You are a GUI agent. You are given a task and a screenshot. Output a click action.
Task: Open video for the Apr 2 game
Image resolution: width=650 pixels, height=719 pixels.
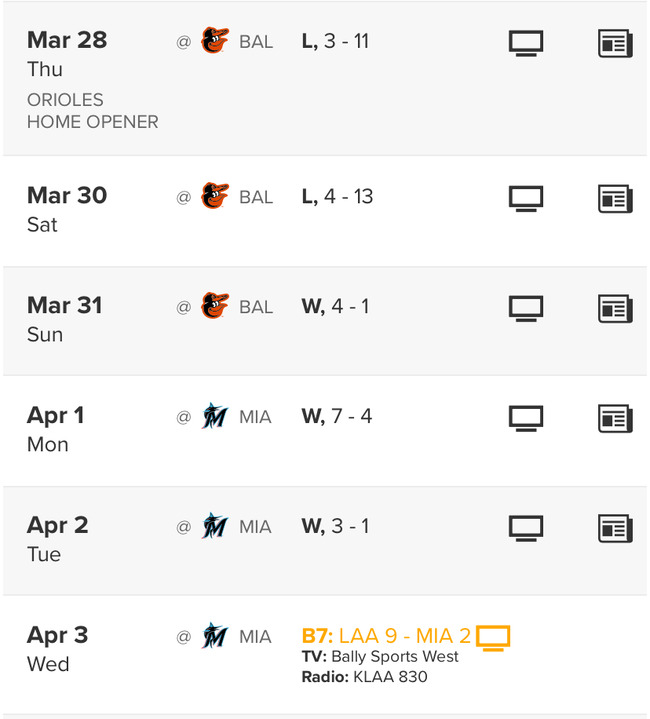[x=526, y=528]
